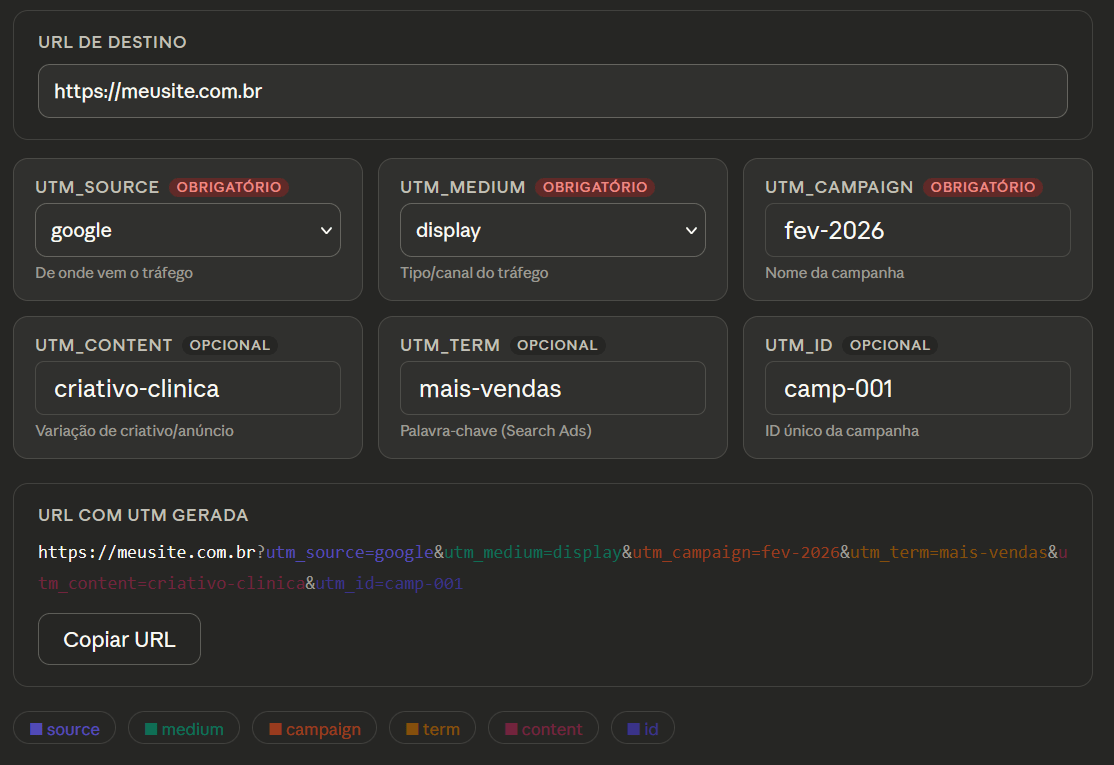Open the UTM_SOURCE google dropdown
1114x765 pixels.
[x=188, y=230]
